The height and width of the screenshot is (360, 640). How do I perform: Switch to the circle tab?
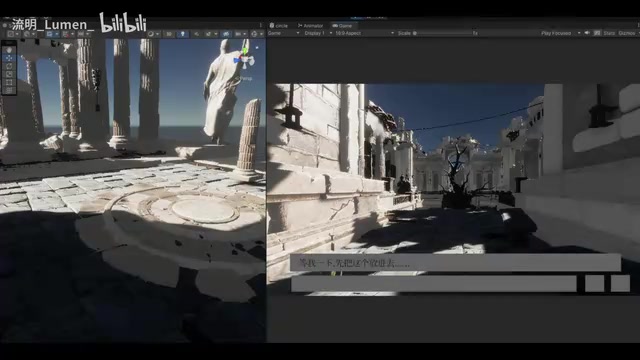[279, 26]
